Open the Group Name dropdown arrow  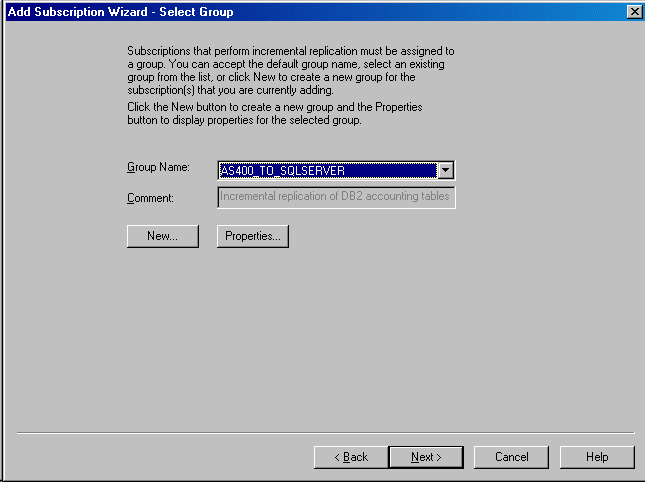coord(447,171)
